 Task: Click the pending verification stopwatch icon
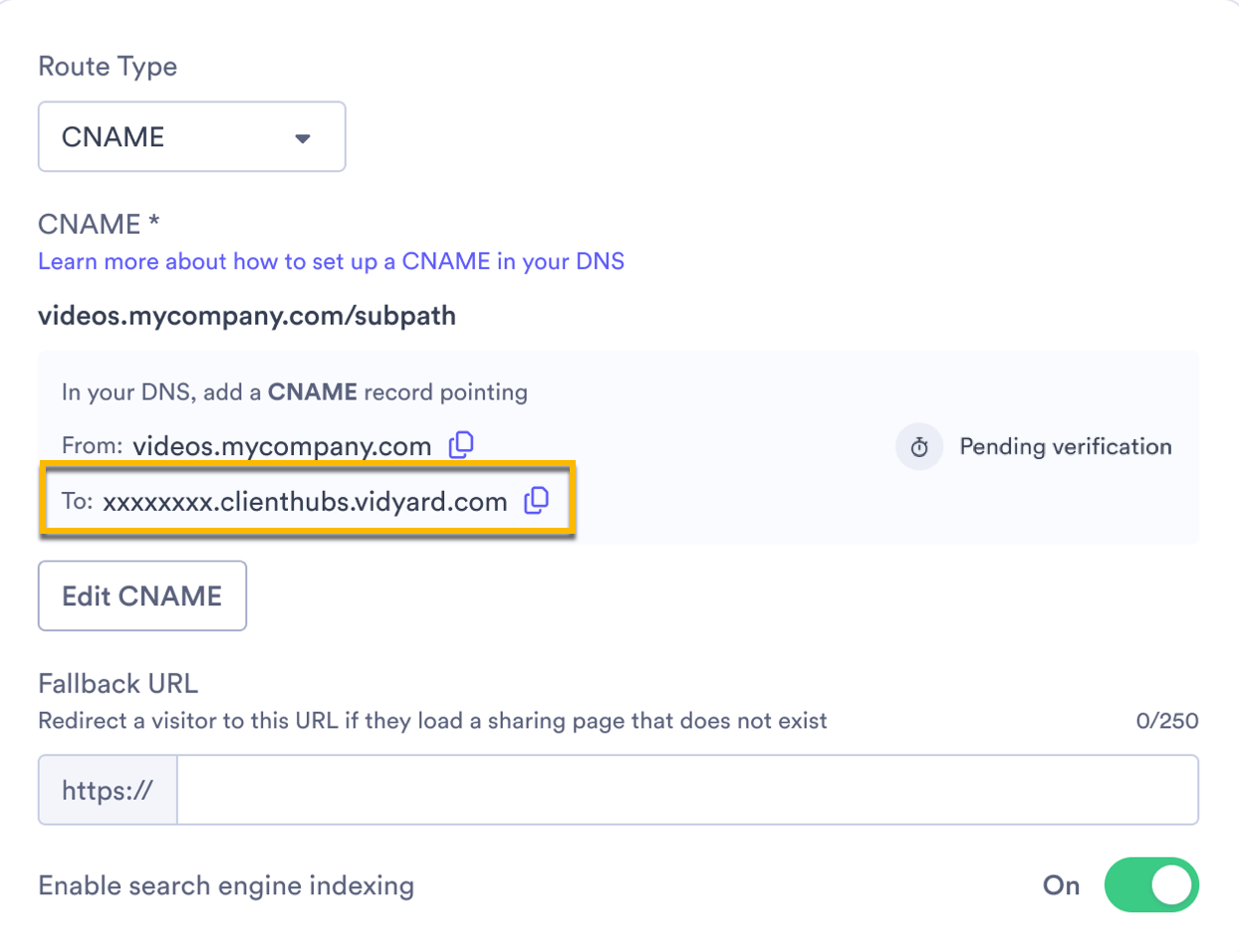click(x=918, y=446)
